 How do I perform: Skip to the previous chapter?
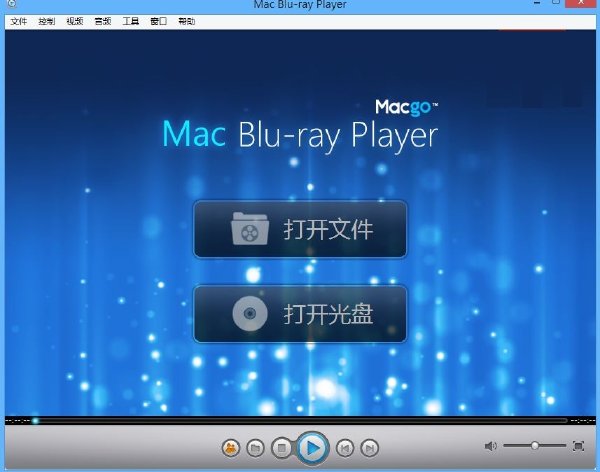click(x=345, y=448)
